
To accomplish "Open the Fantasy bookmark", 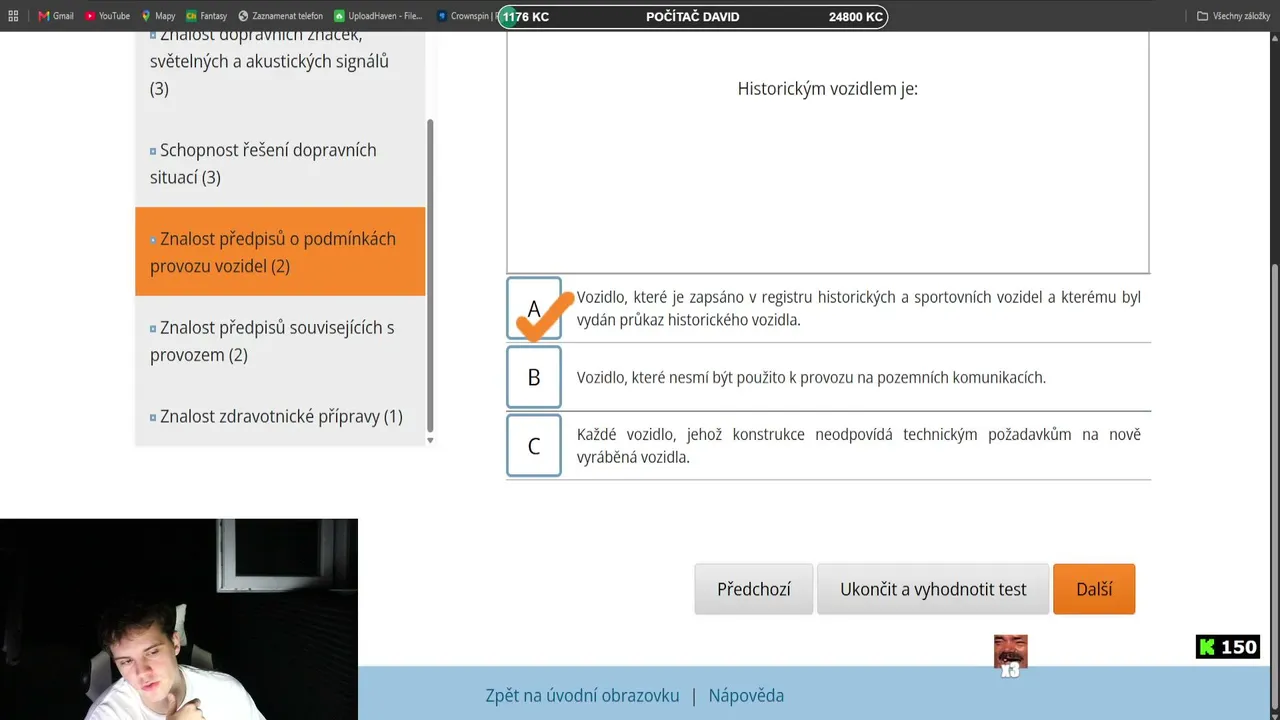I will 207,16.
